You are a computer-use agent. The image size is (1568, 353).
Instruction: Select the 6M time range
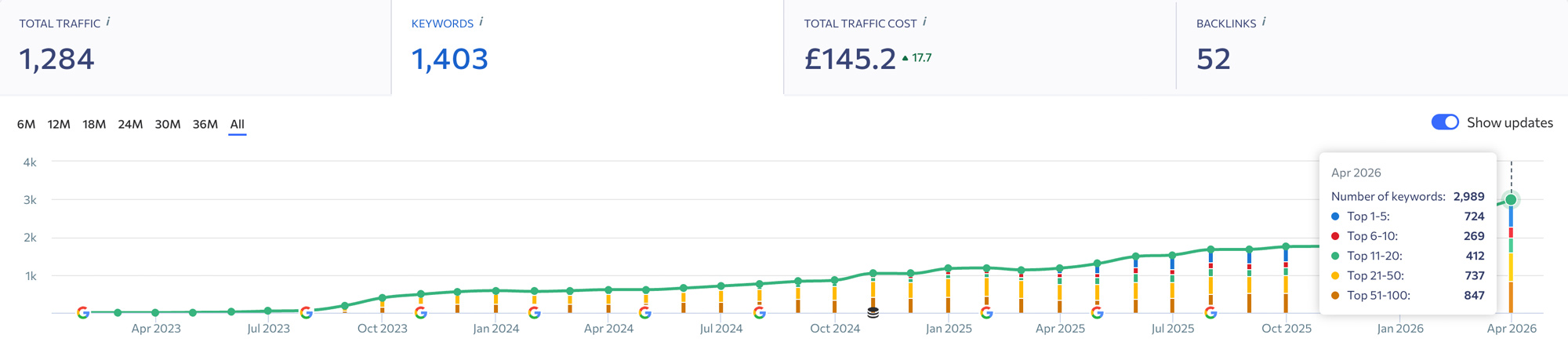tap(27, 124)
